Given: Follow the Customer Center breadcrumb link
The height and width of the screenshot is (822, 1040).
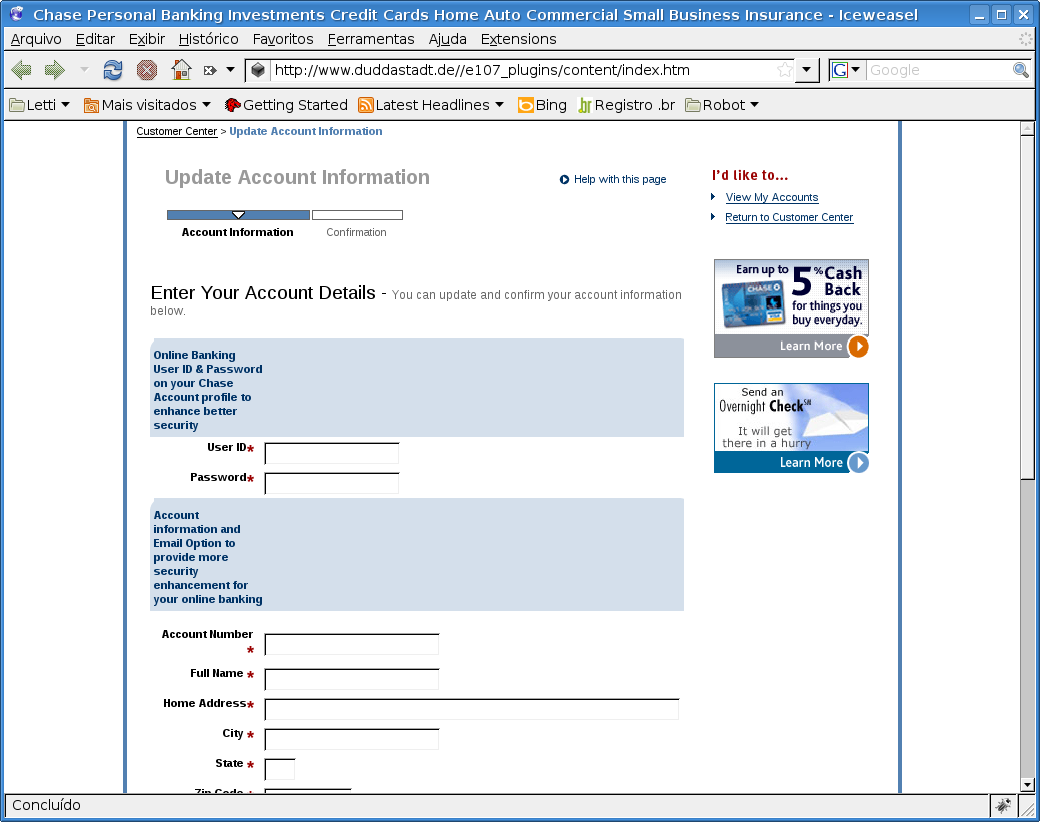Looking at the screenshot, I should pyautogui.click(x=176, y=131).
